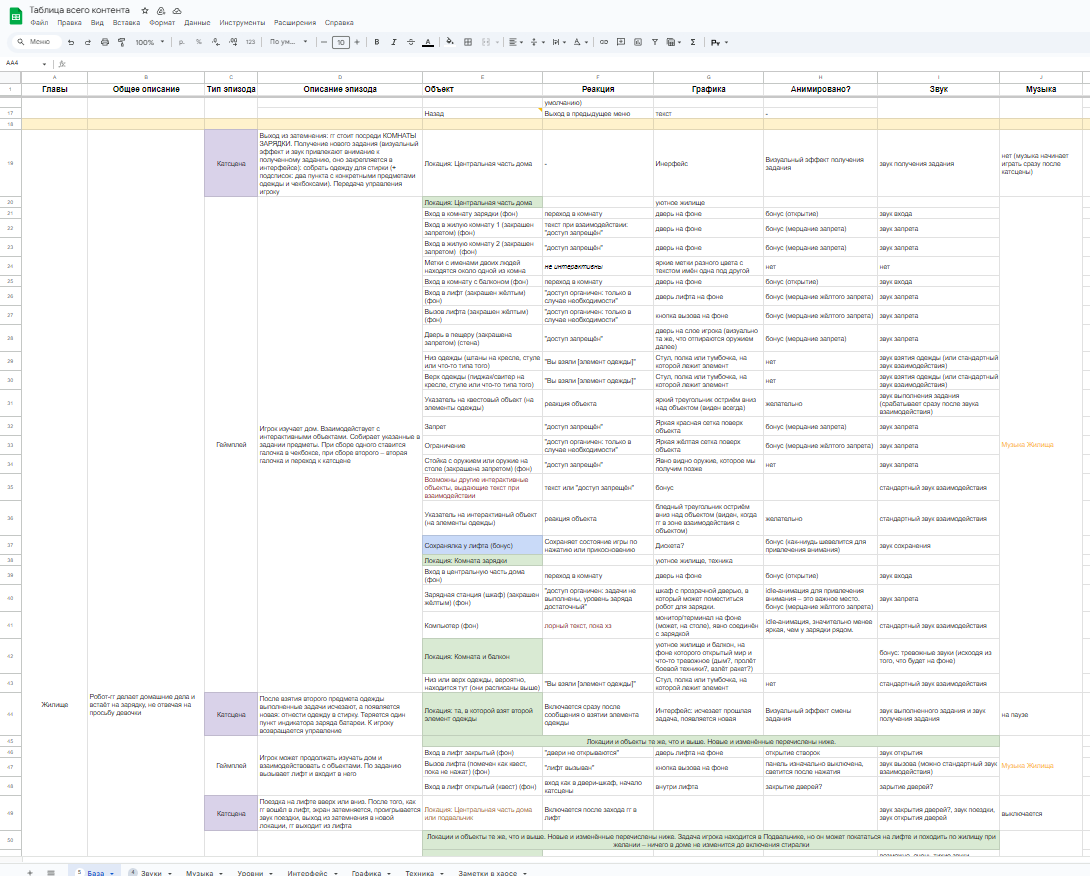Viewport: 1090px width, 876px height.
Task: Open the text color picker
Action: 428,42
